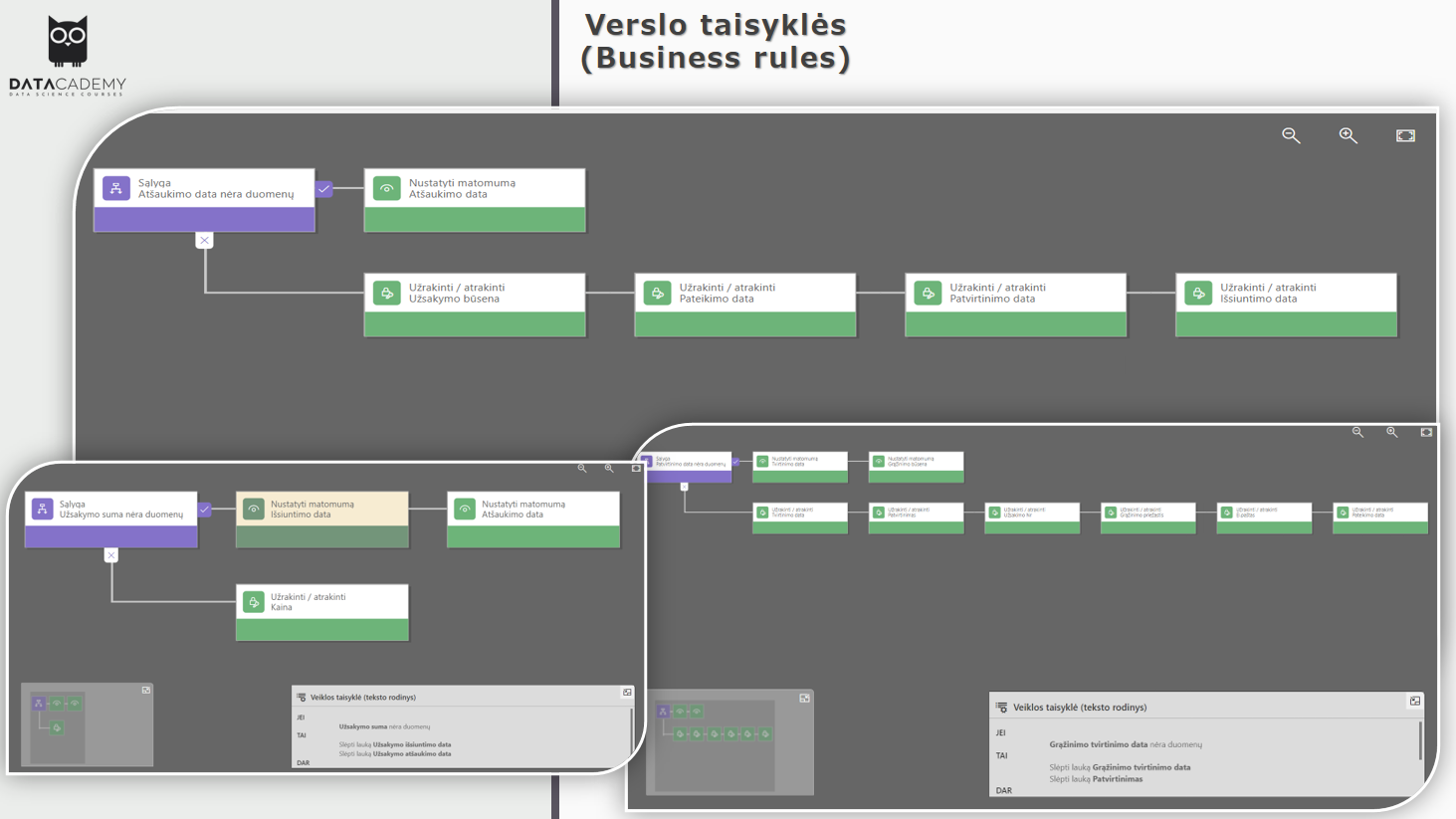Click the eye icon of top panel 'Nustatyti matomumą Atšaukimo data'
The height and width of the screenshot is (819, 1456).
tap(387, 188)
